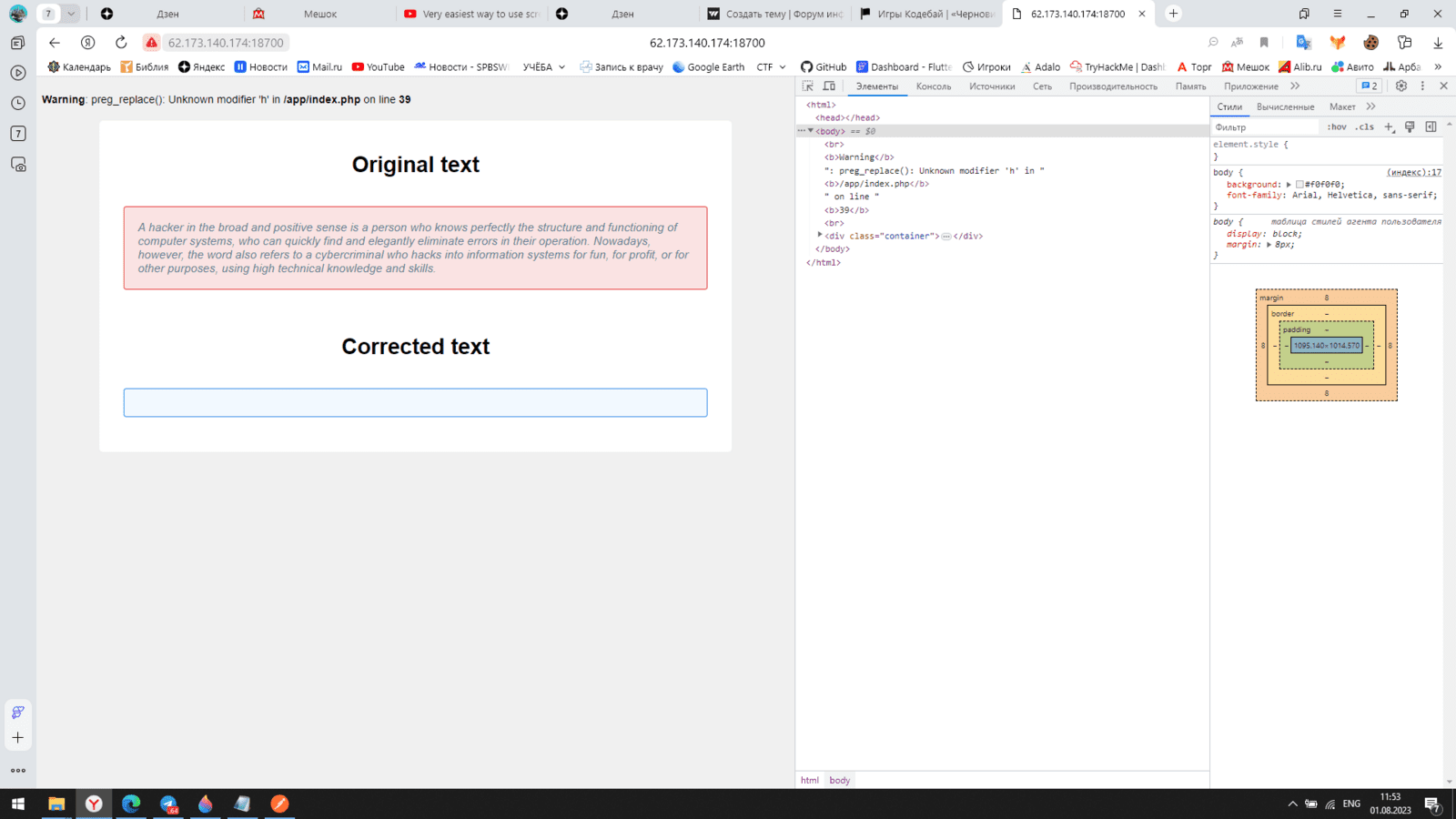
Task: Open the TryHackMe bookmark
Action: click(x=1117, y=66)
